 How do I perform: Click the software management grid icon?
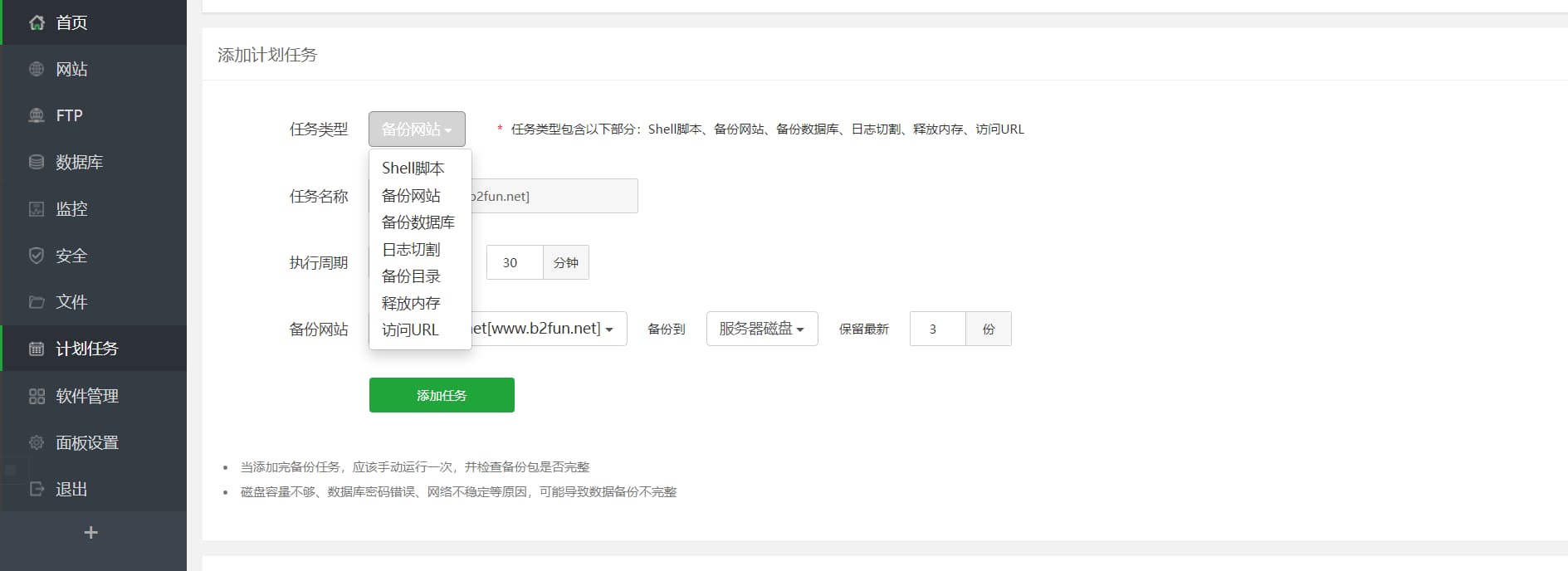tap(37, 396)
